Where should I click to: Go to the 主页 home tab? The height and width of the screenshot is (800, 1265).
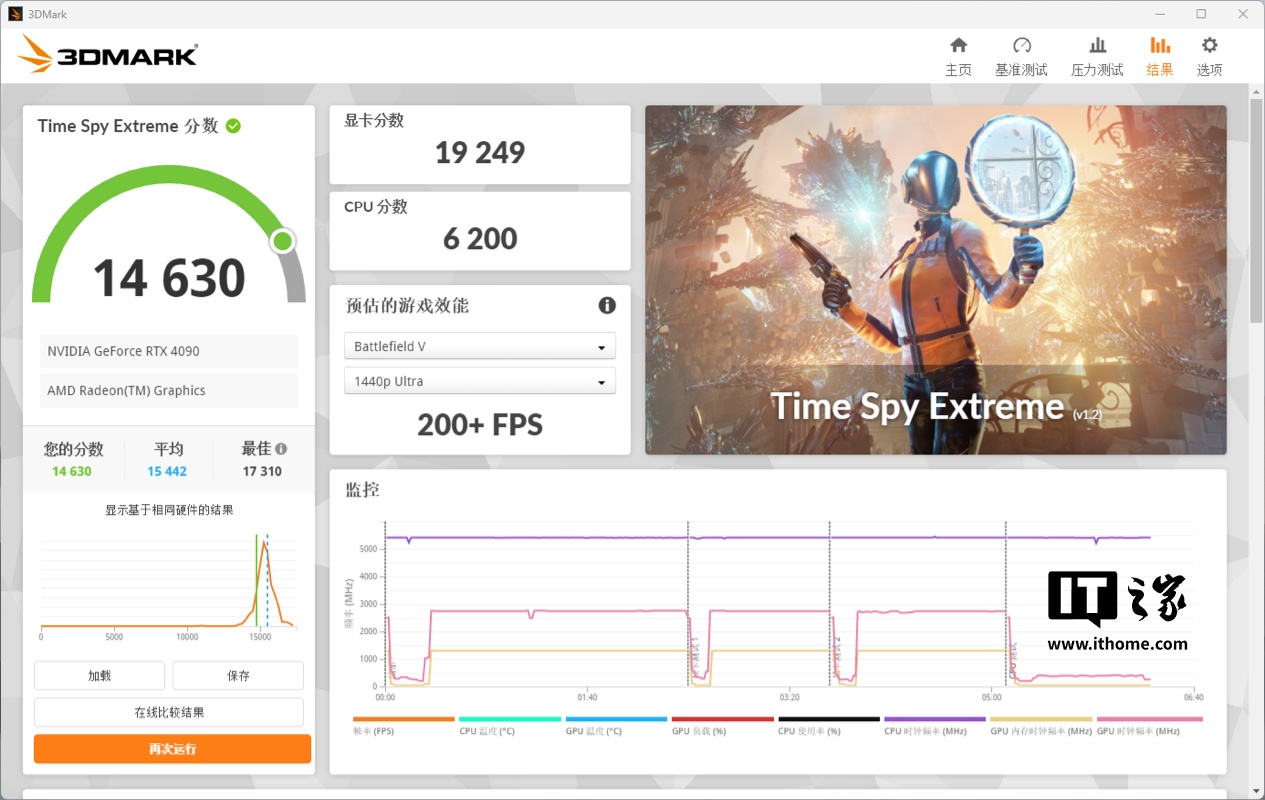[x=958, y=57]
